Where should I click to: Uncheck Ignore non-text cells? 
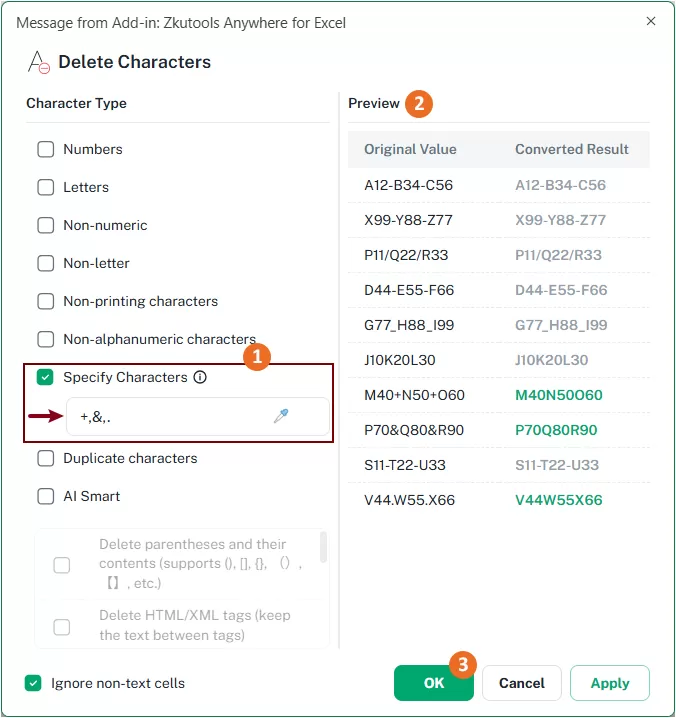pos(33,683)
